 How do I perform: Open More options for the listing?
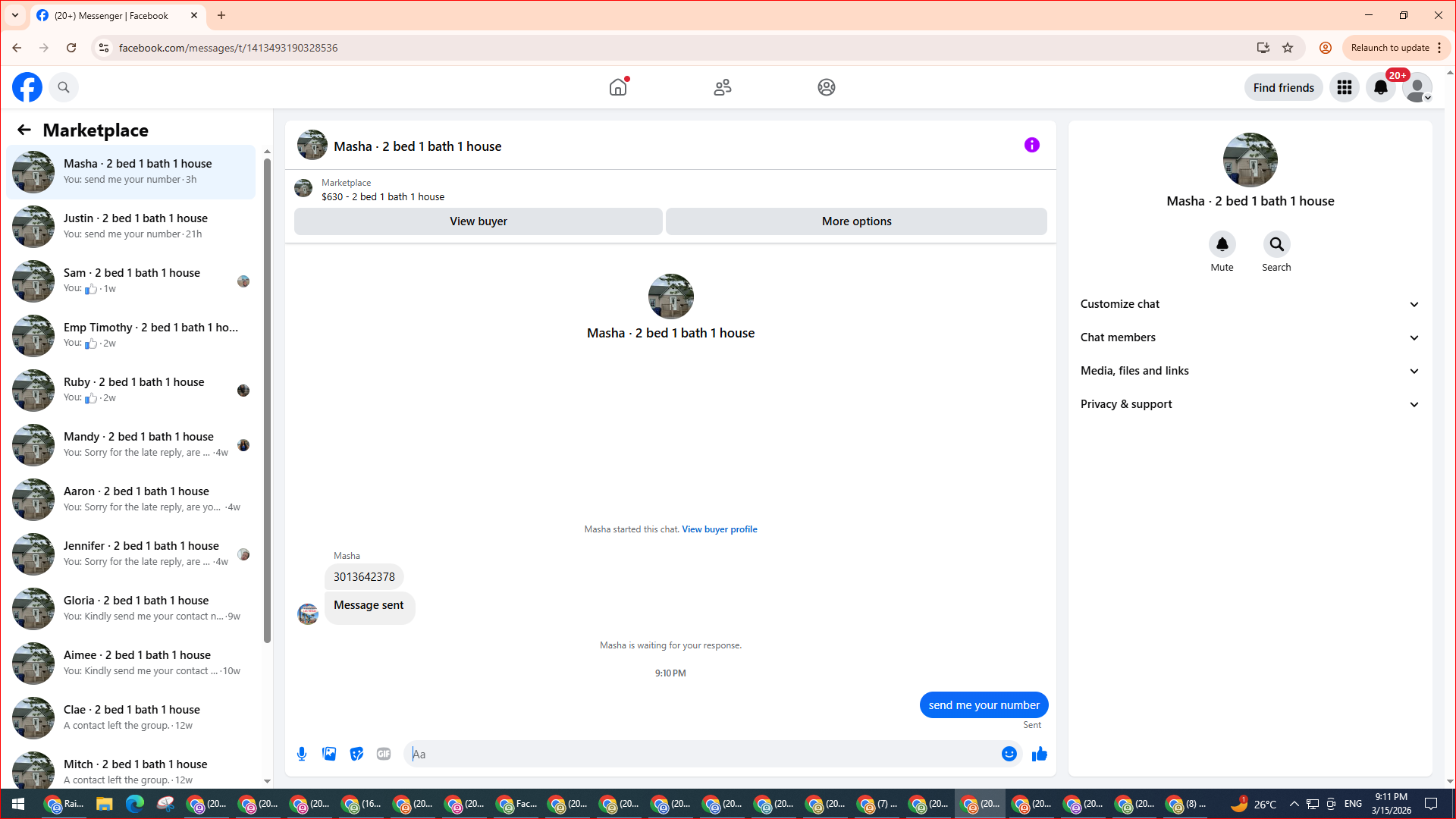857,221
